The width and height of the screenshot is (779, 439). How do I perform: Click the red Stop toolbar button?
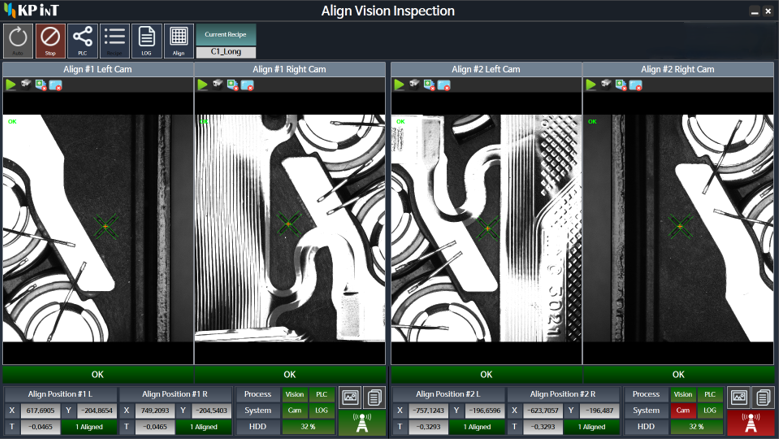[x=50, y=41]
